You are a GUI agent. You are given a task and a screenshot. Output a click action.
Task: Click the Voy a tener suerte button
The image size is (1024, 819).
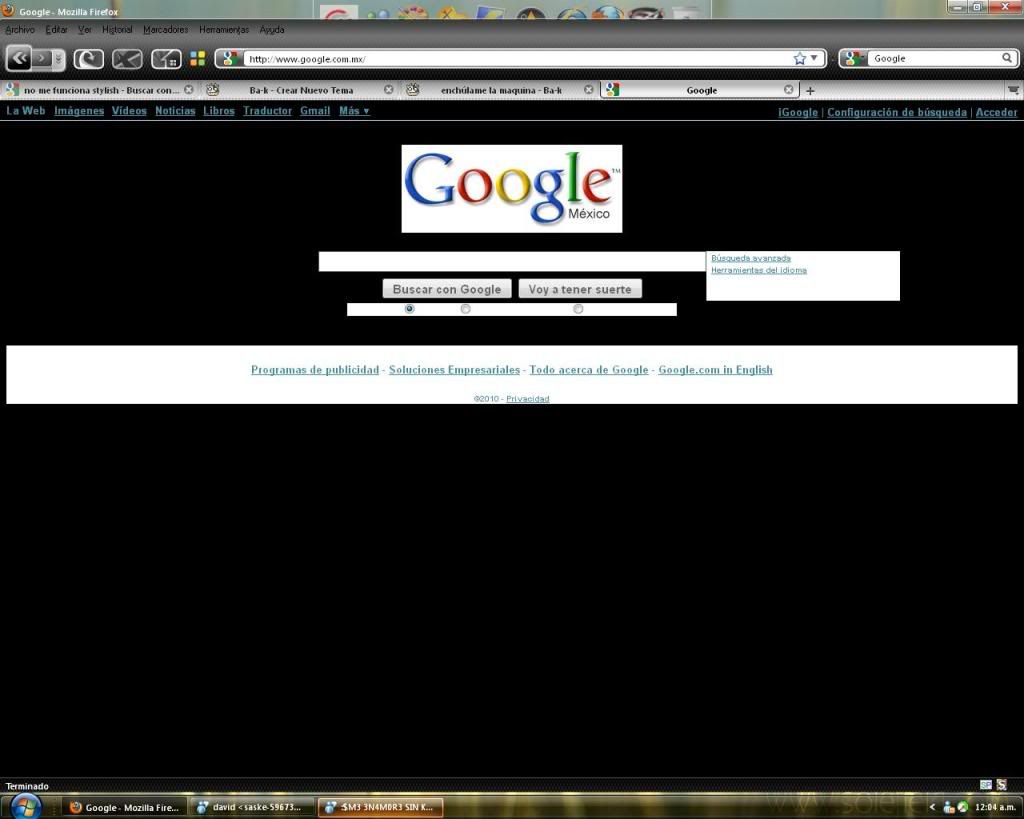pyautogui.click(x=580, y=289)
